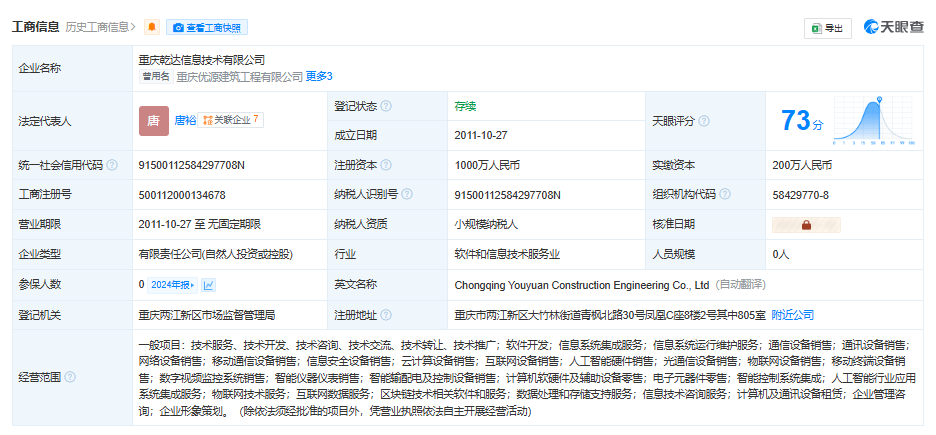Select registration number 500112000134678
936x435 pixels.
click(x=182, y=195)
